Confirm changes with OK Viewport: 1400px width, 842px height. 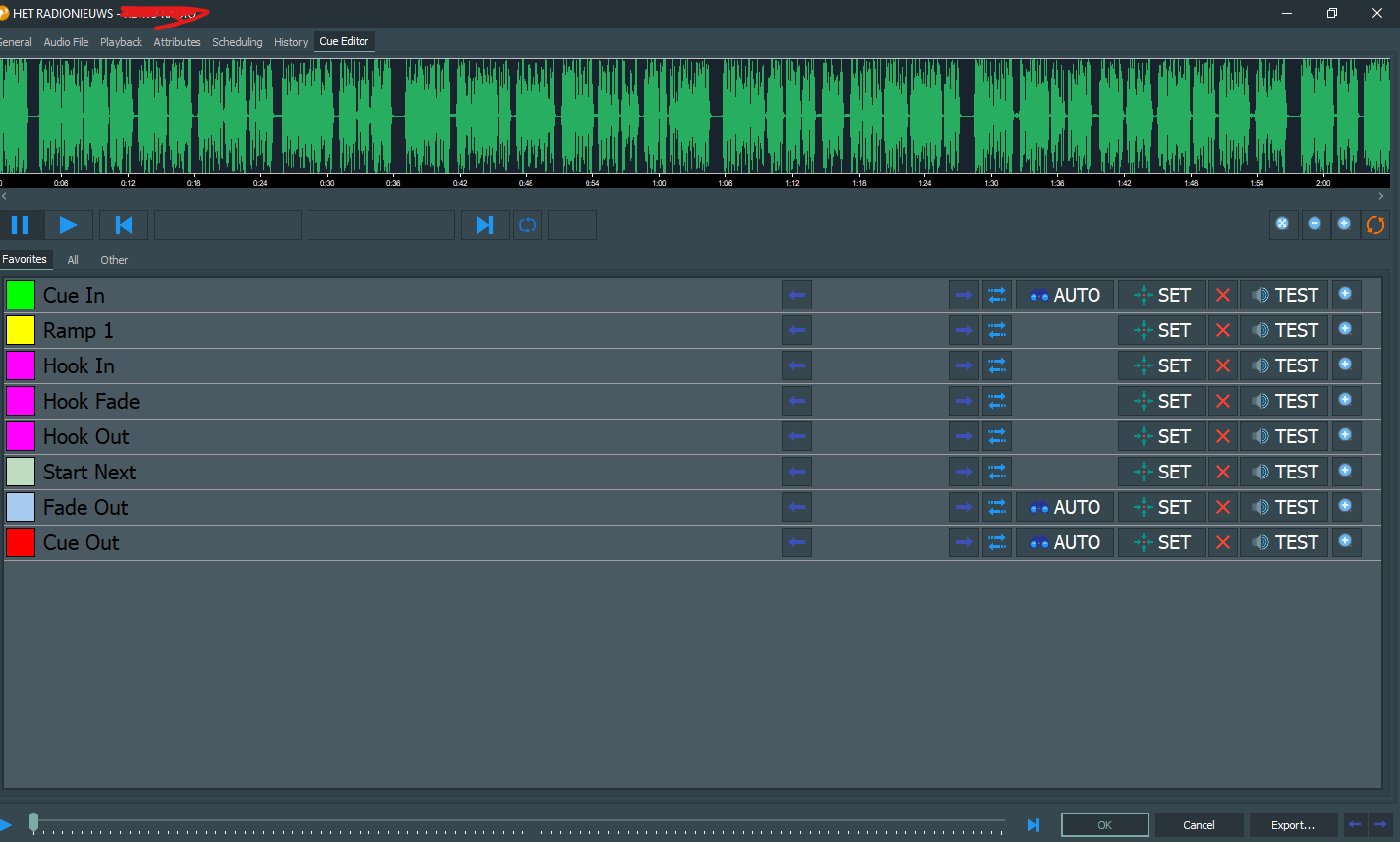point(1105,825)
